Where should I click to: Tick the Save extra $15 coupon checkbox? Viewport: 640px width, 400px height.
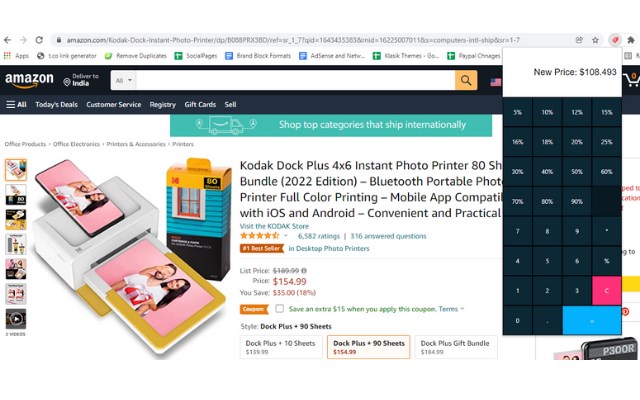280,309
